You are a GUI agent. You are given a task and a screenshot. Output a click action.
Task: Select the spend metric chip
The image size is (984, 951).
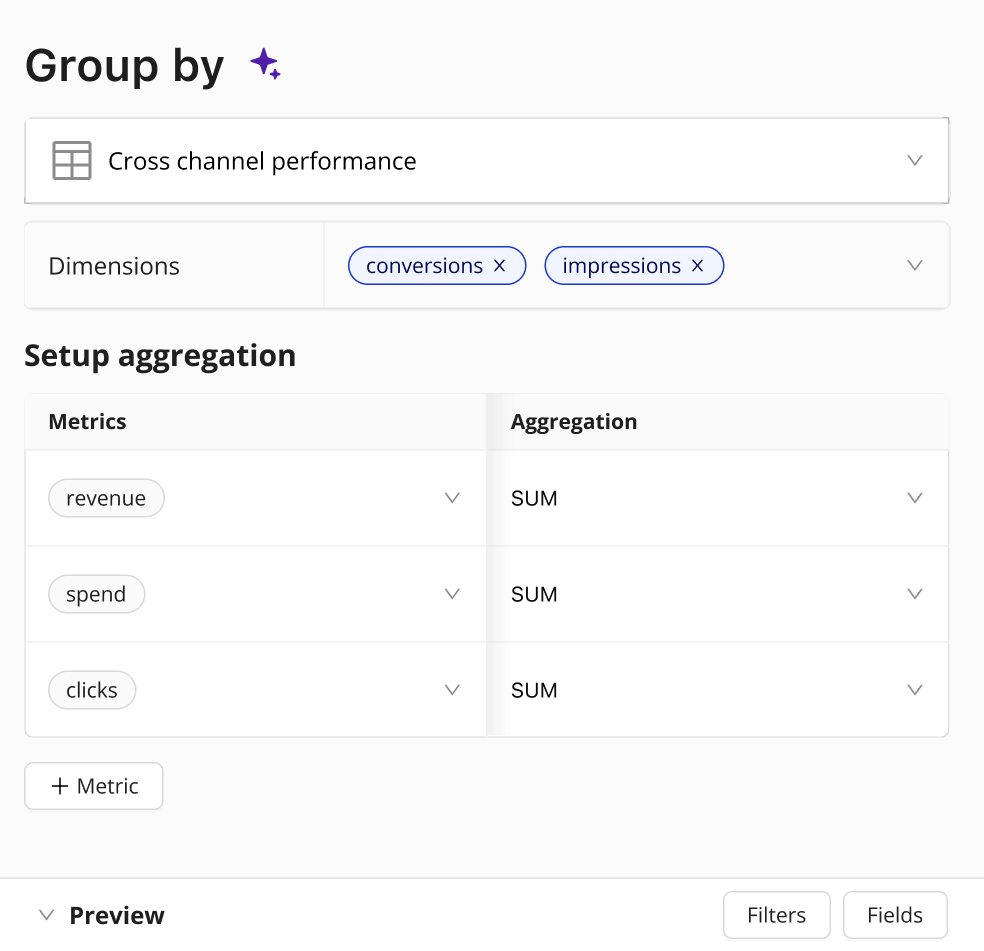pos(96,594)
